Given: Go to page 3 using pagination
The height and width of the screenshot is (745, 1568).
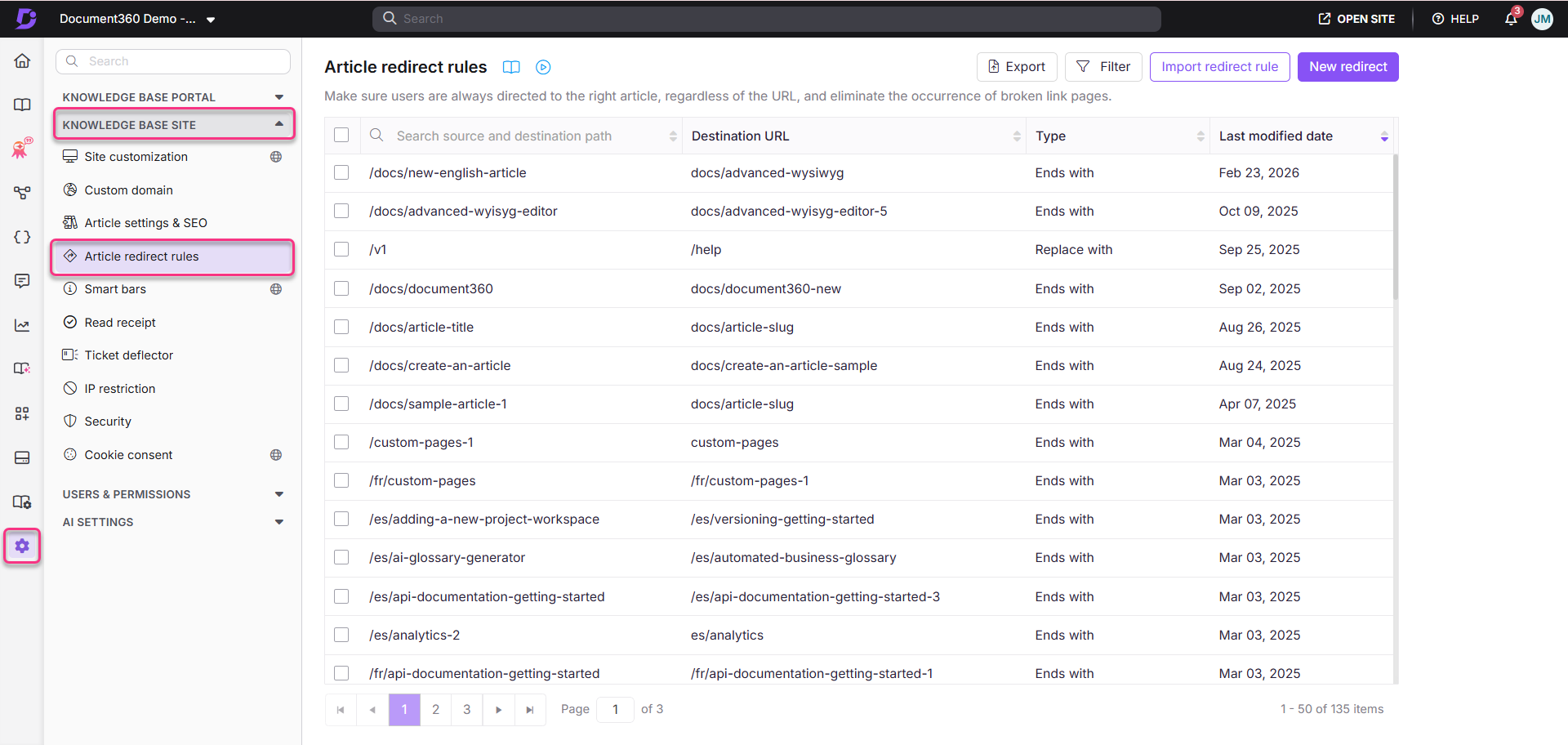Looking at the screenshot, I should tap(466, 709).
